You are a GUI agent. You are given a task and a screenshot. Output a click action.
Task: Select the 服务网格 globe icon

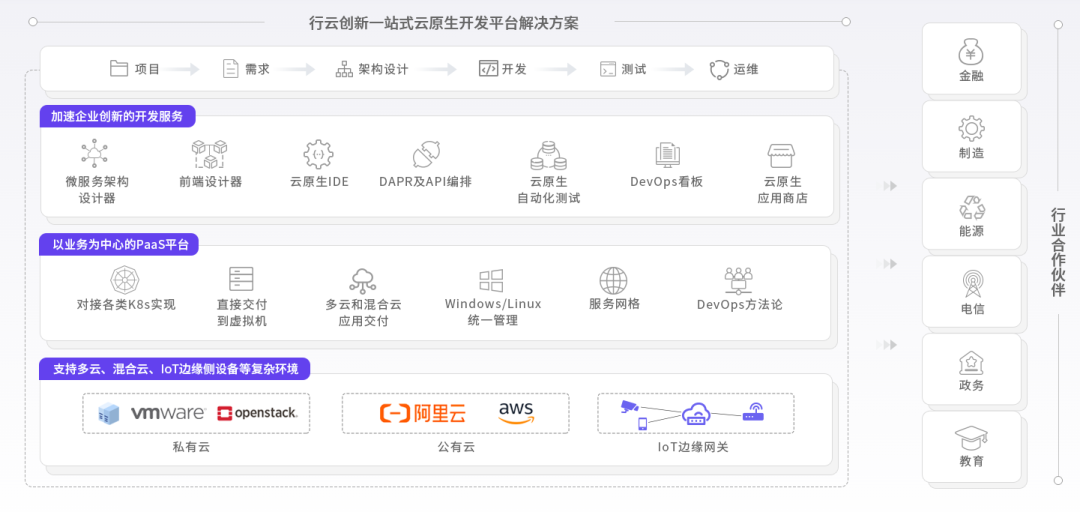point(613,280)
